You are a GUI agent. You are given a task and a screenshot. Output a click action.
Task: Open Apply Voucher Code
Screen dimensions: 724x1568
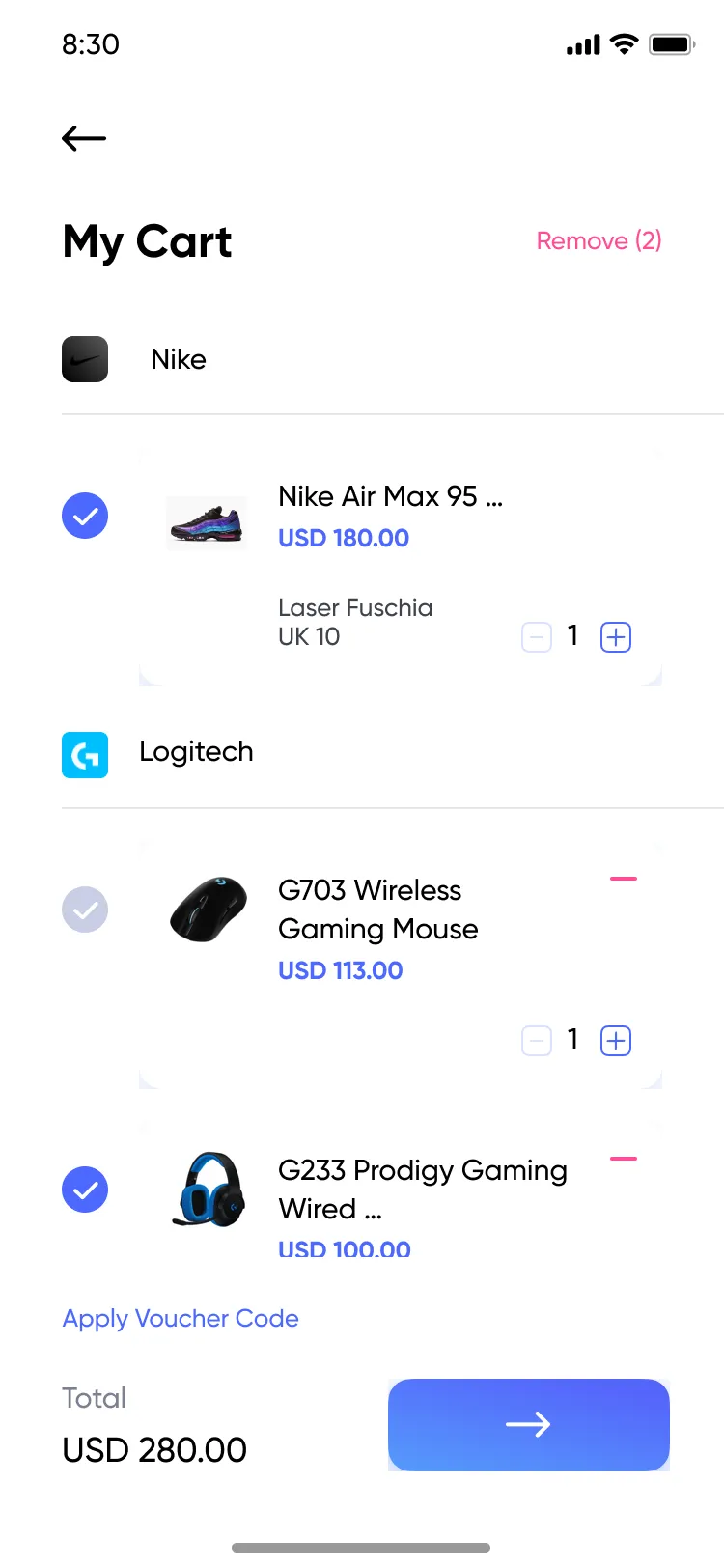pos(181,1319)
